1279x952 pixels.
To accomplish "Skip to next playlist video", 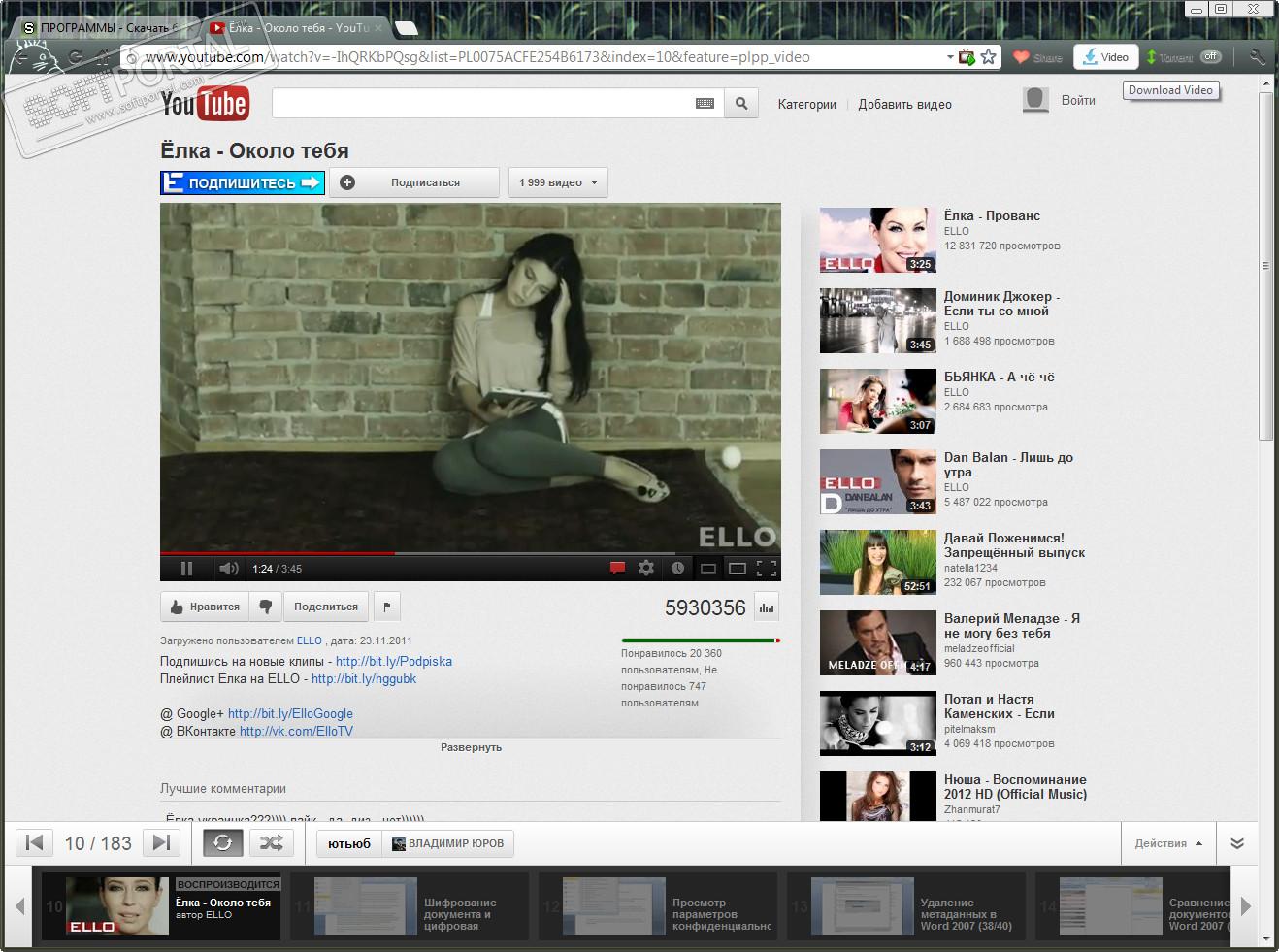I will point(161,843).
